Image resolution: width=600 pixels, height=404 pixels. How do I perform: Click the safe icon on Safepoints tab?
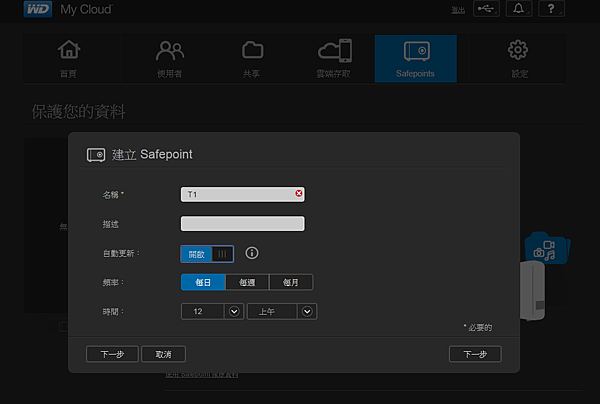click(x=417, y=51)
